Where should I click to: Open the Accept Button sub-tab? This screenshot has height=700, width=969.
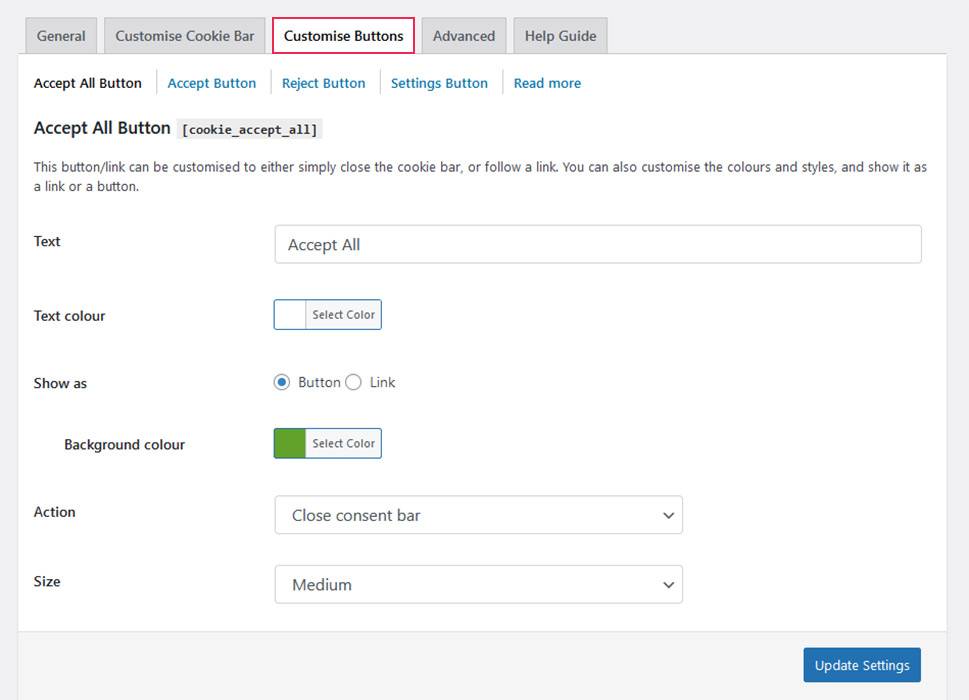click(212, 83)
